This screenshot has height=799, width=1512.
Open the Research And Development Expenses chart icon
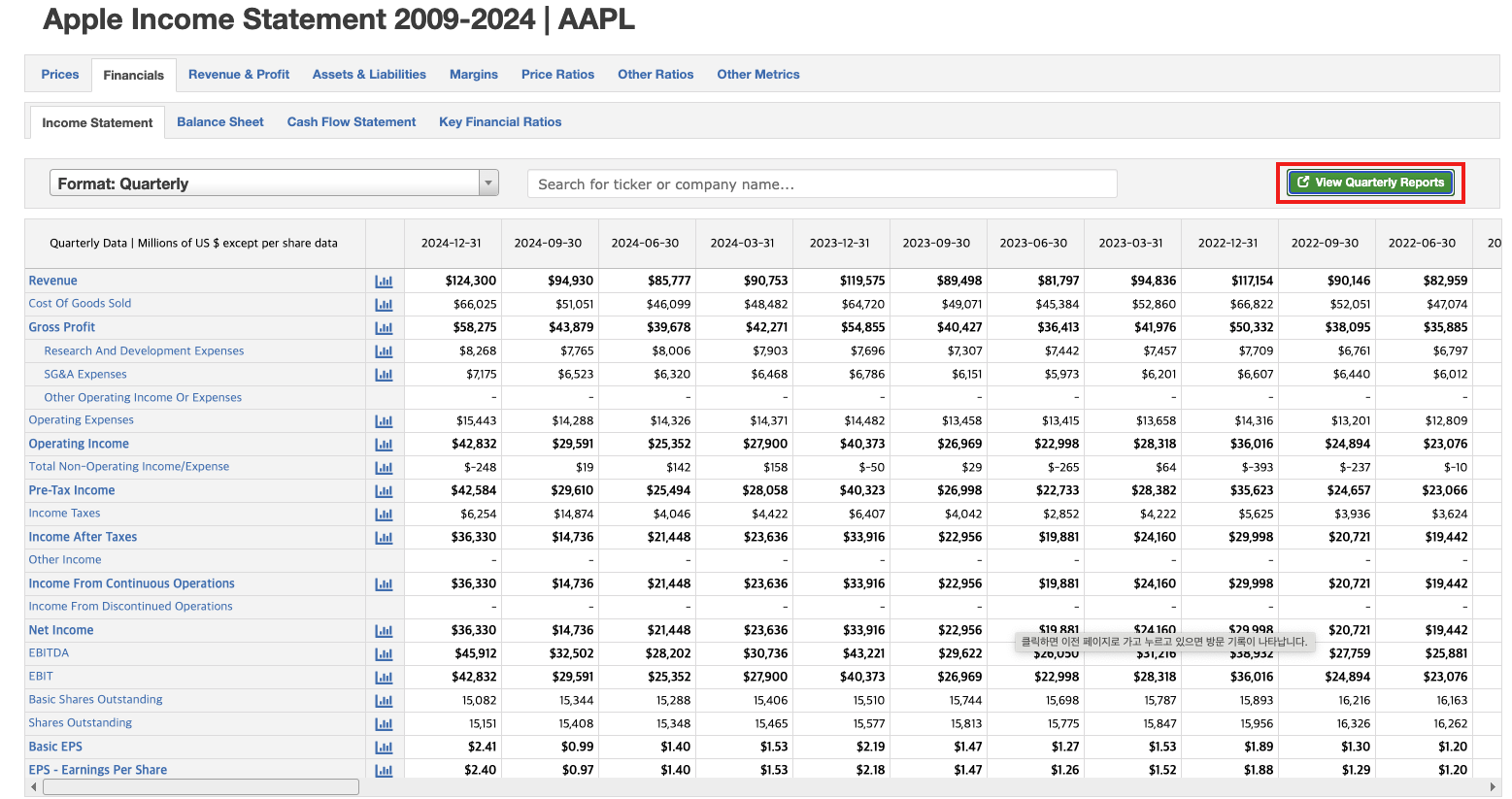(384, 351)
